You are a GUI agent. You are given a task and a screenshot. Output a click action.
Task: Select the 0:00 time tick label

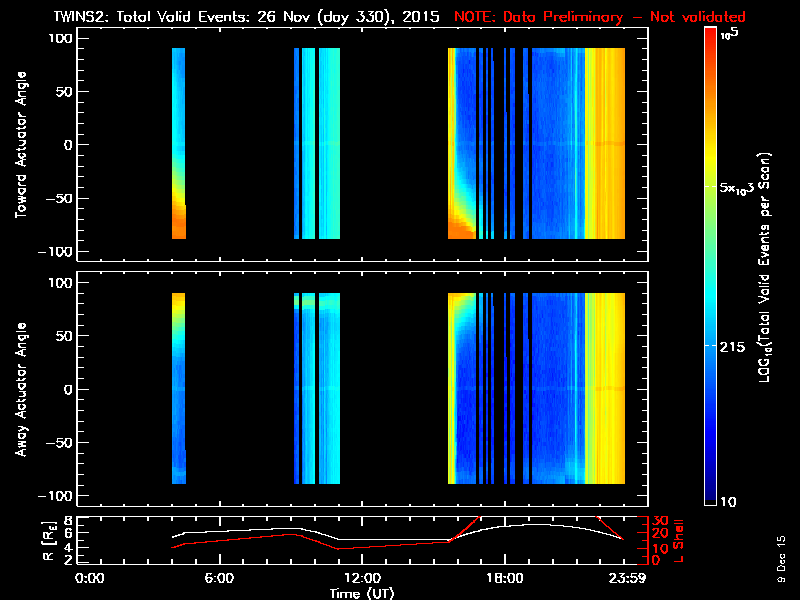(x=90, y=579)
